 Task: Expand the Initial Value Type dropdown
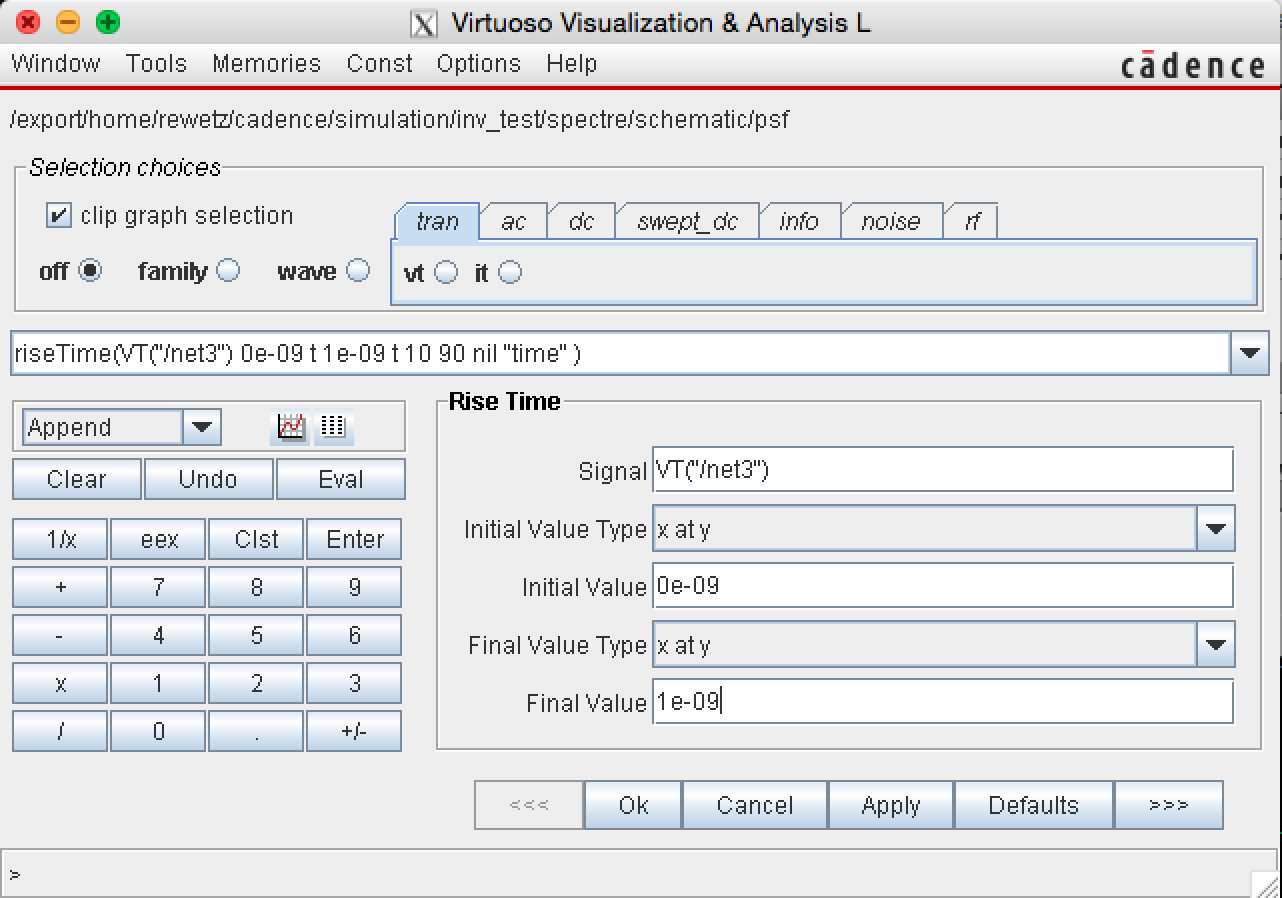1215,530
